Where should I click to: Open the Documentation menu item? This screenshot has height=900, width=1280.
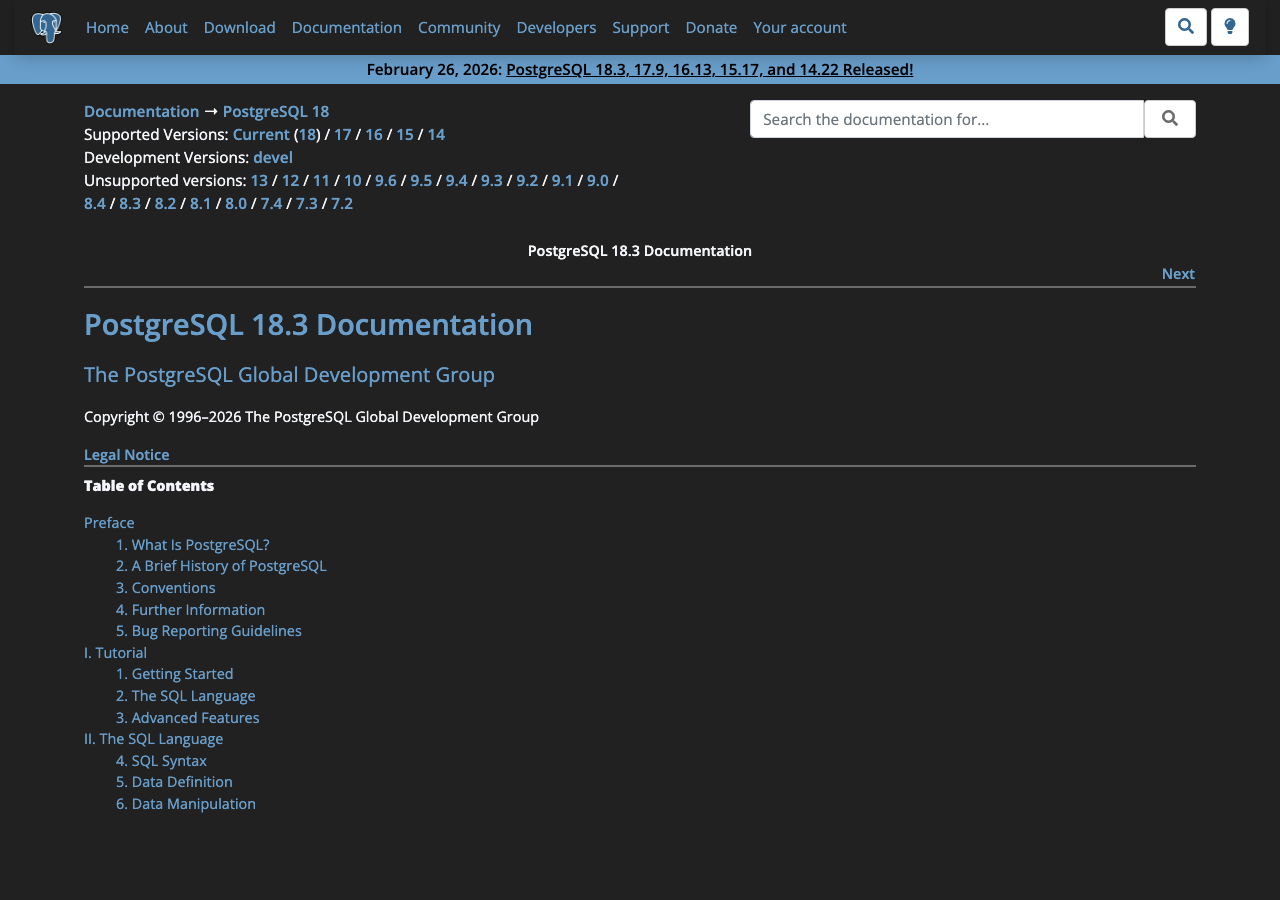(346, 28)
